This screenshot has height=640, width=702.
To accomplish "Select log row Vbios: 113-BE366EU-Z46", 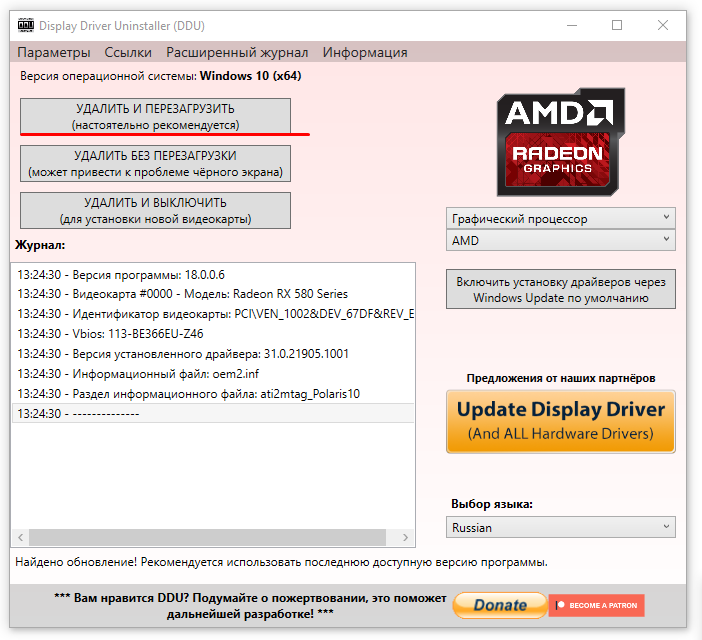I will click(213, 333).
